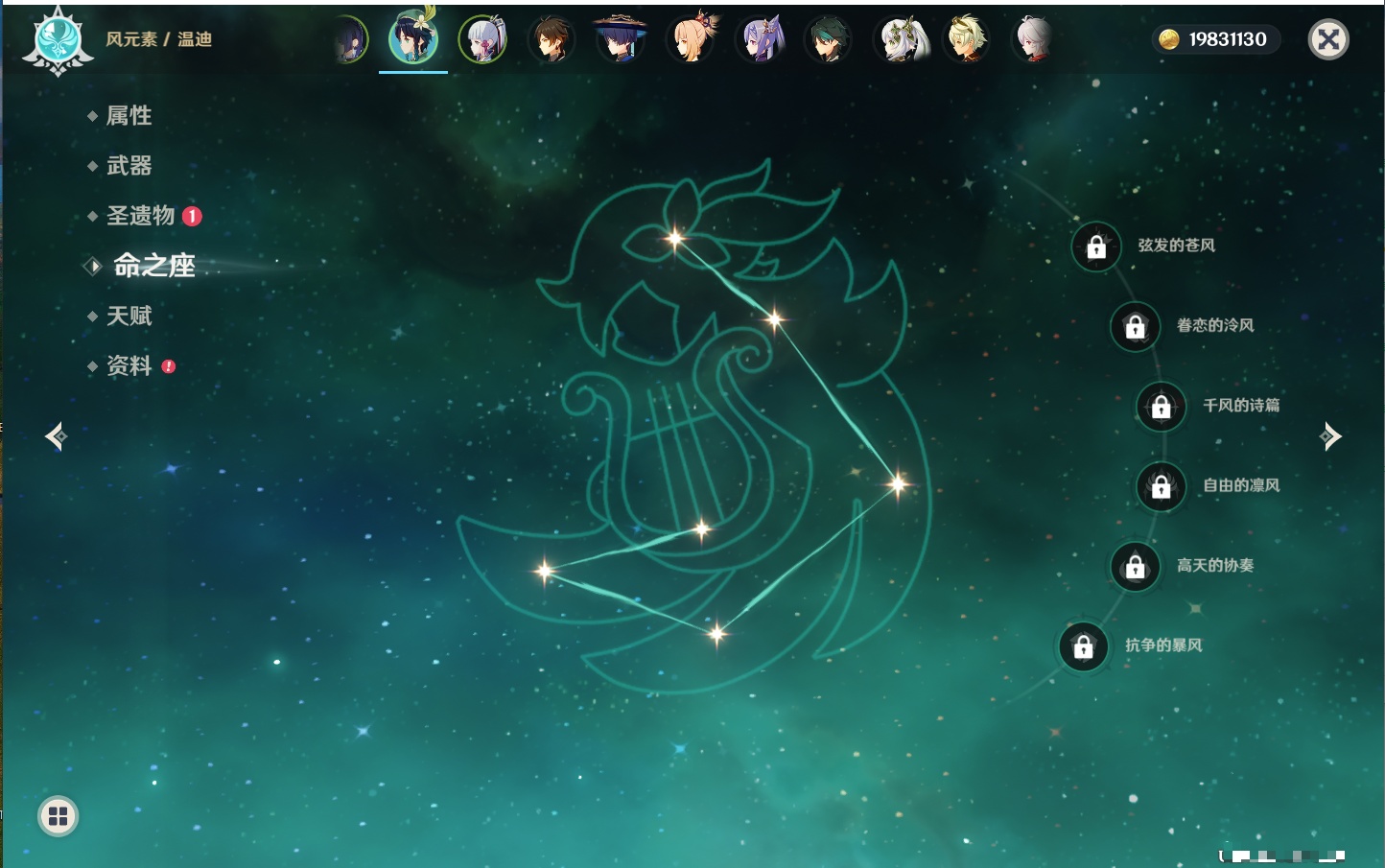Click the 眷恋的泠风 constellation label

[1215, 325]
